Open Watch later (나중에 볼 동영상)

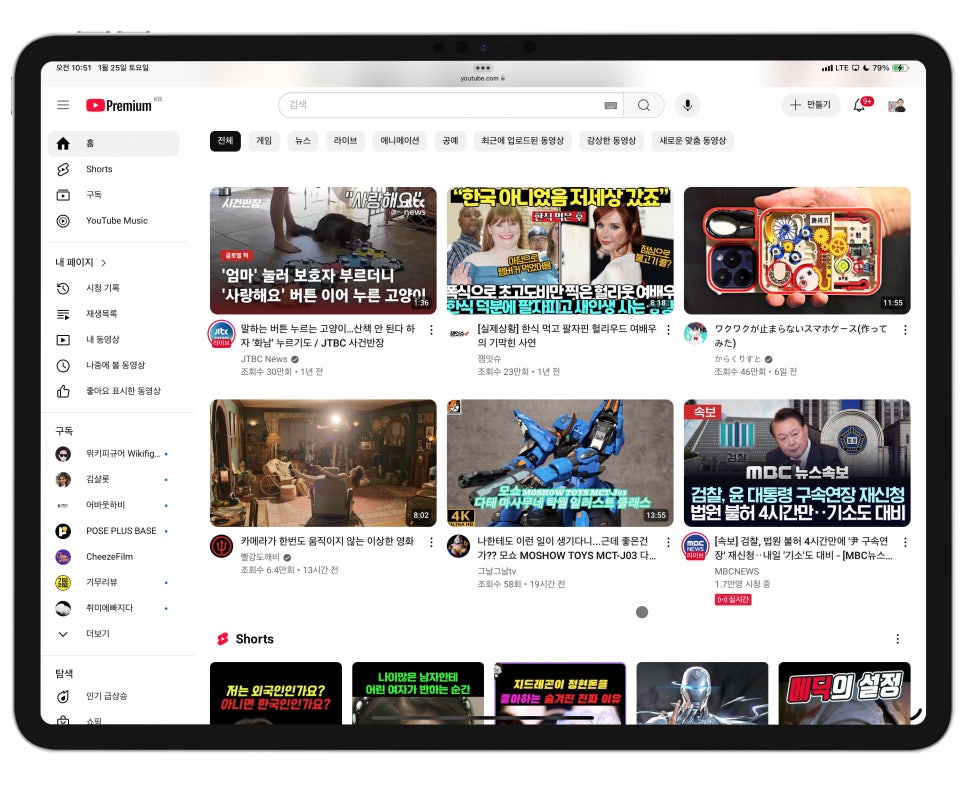(x=113, y=365)
